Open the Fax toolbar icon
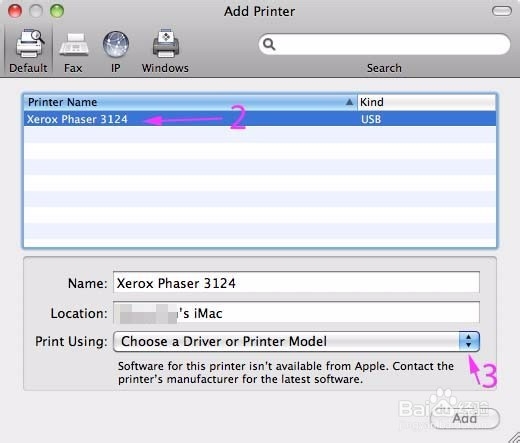Image resolution: width=520 pixels, height=443 pixels. [74, 44]
